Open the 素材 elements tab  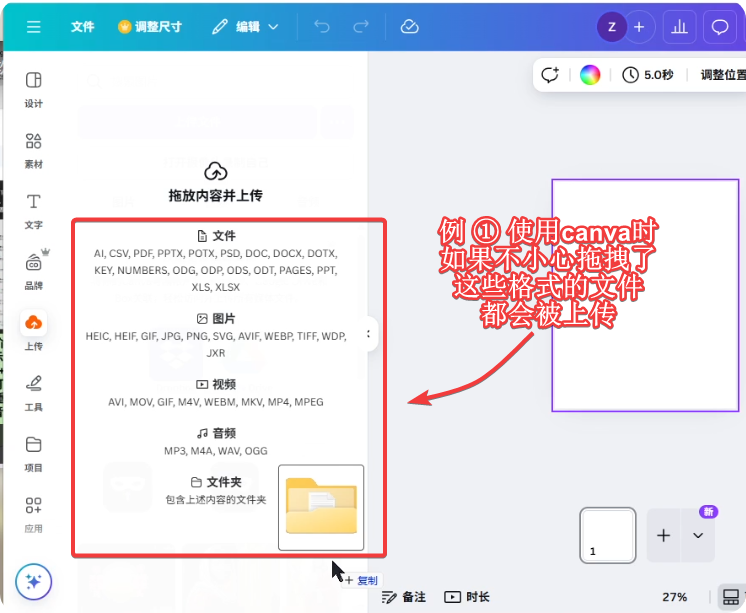34,150
